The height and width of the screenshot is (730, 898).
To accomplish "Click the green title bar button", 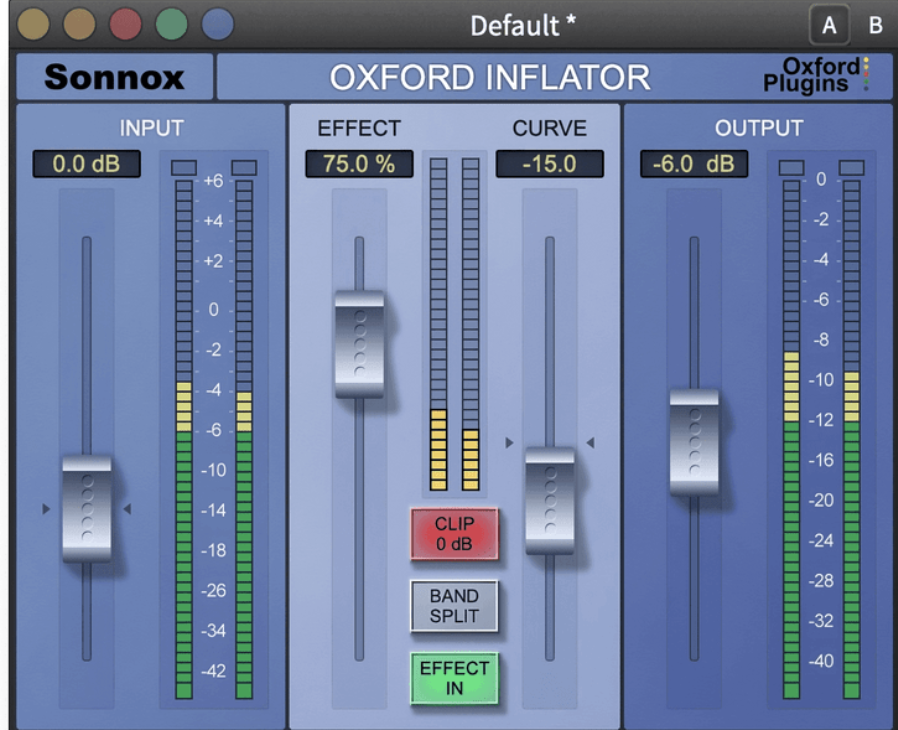I will click(x=171, y=24).
